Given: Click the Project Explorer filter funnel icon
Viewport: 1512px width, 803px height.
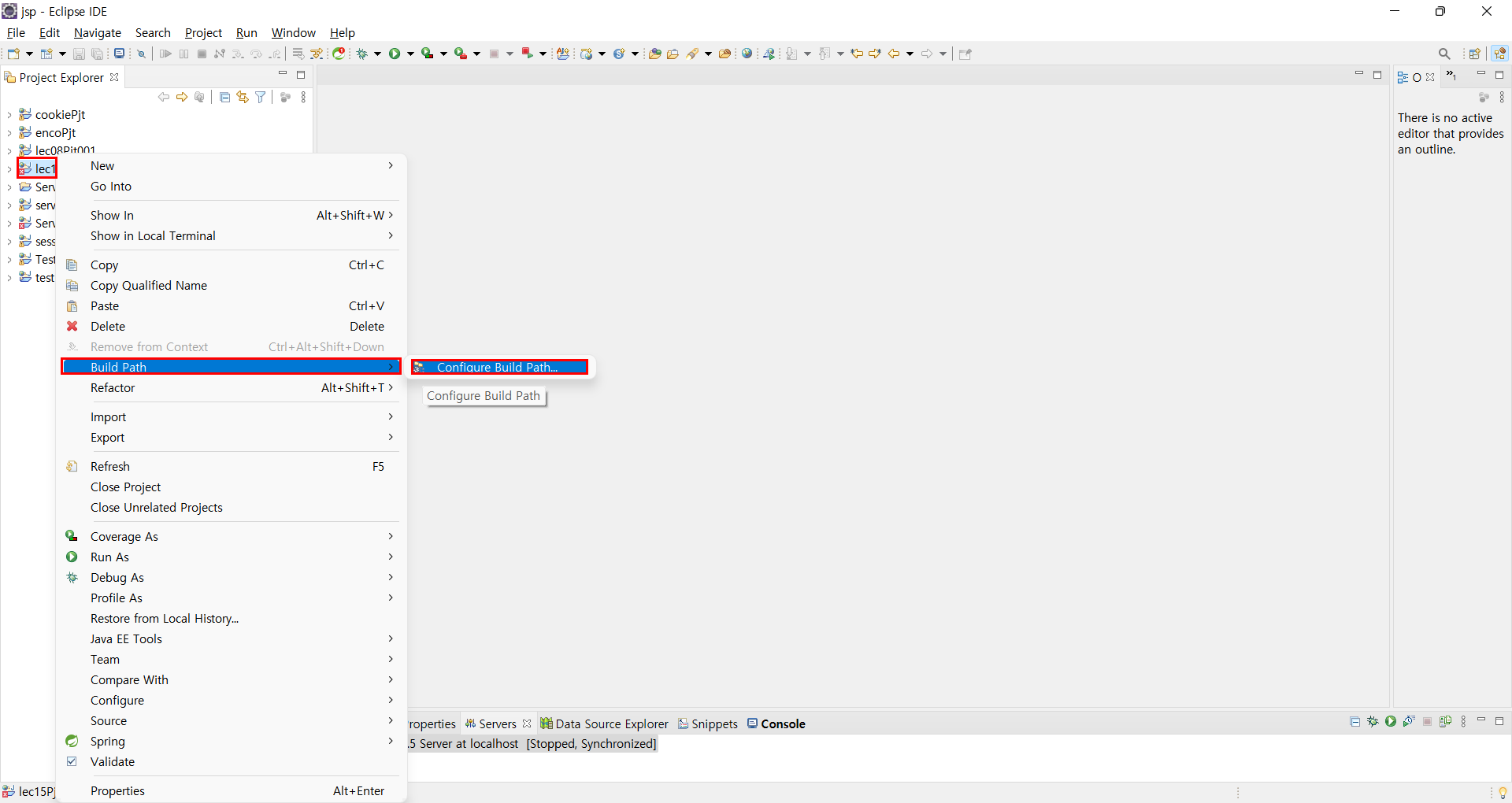Looking at the screenshot, I should 261,97.
